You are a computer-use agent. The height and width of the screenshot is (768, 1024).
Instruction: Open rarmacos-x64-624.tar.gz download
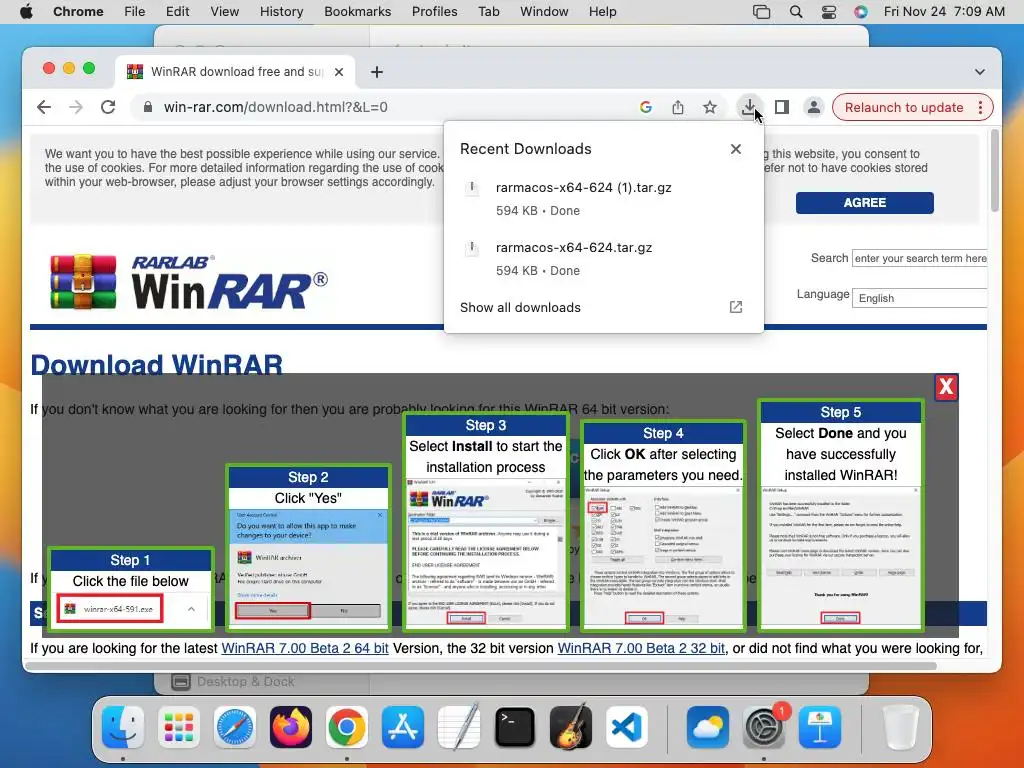603,259
